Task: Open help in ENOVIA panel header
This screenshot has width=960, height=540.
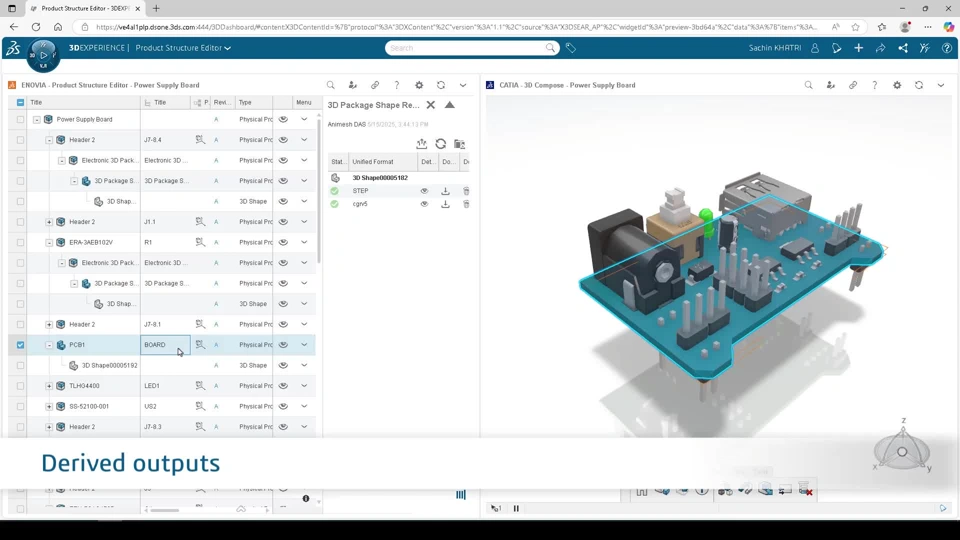Action: coord(397,85)
